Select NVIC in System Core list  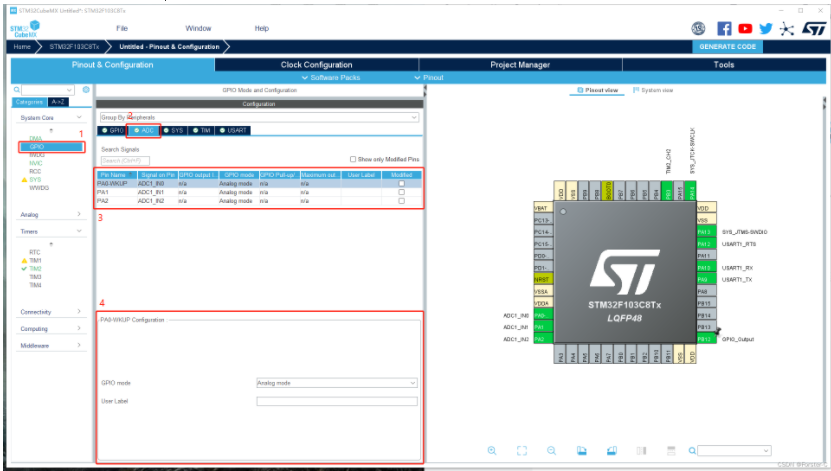point(36,163)
